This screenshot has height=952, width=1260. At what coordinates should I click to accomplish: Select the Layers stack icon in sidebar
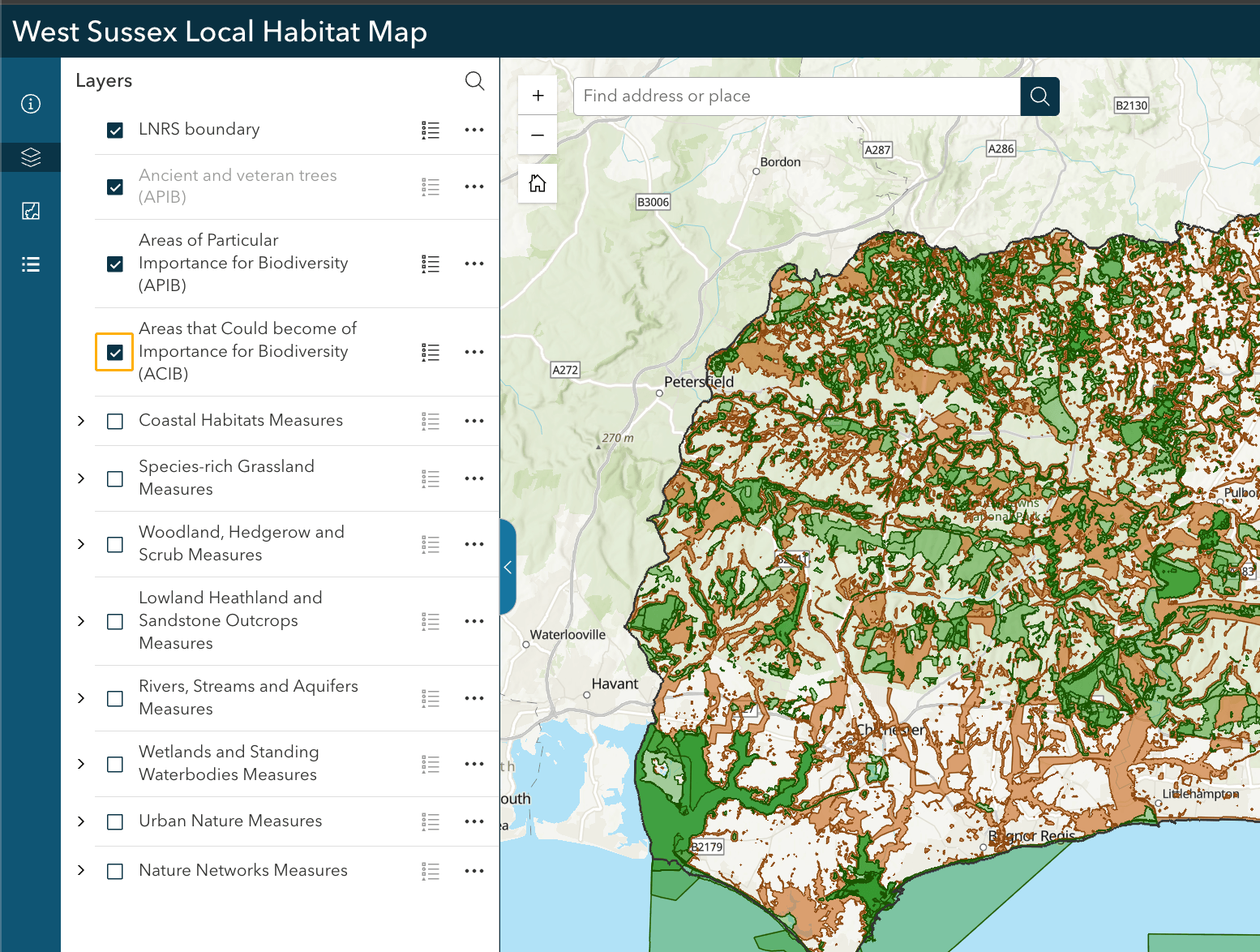point(31,157)
